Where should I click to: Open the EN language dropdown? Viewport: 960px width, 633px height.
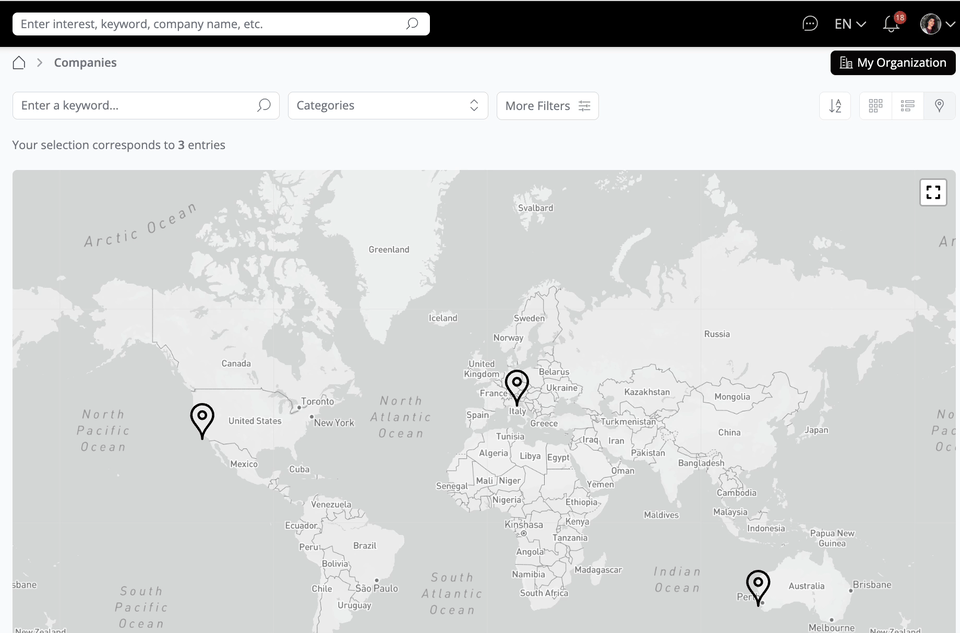click(x=850, y=24)
